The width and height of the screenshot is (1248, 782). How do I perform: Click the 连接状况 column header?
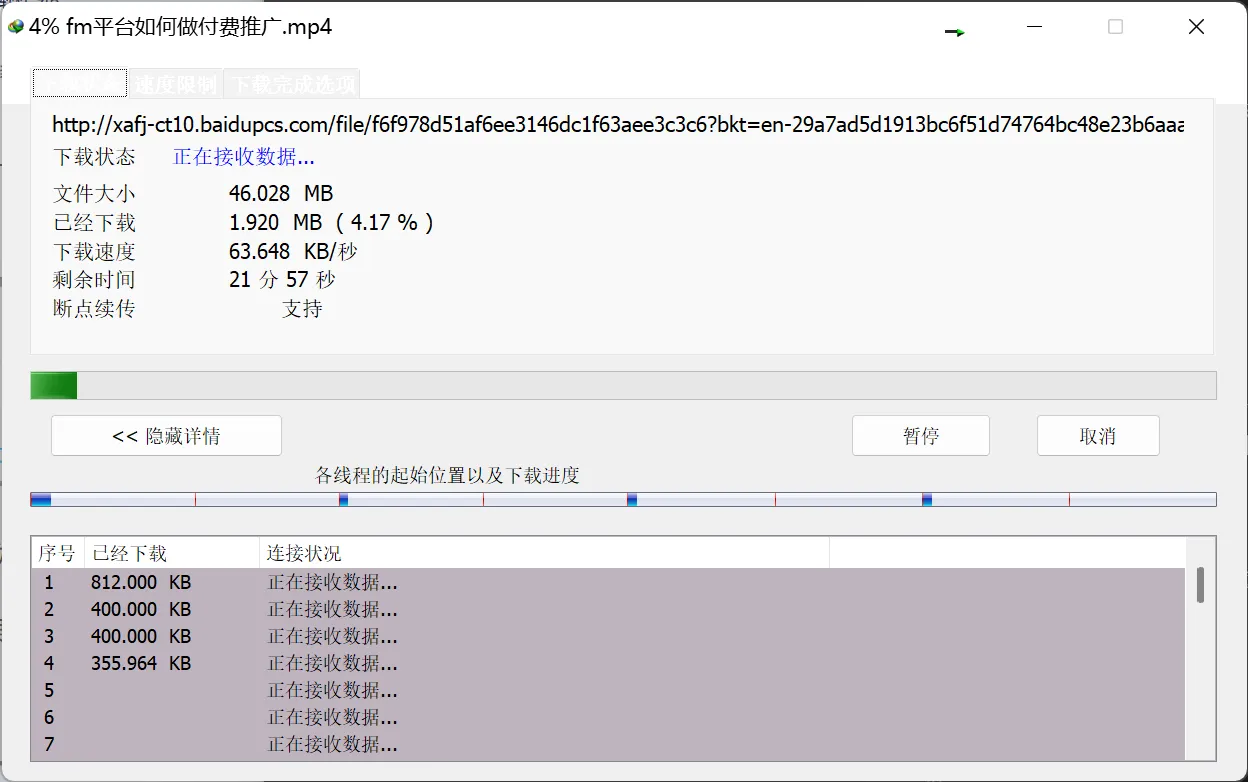pyautogui.click(x=544, y=553)
